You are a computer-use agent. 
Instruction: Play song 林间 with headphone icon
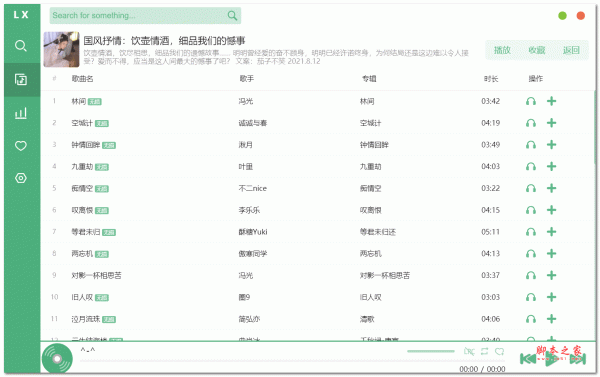point(531,101)
